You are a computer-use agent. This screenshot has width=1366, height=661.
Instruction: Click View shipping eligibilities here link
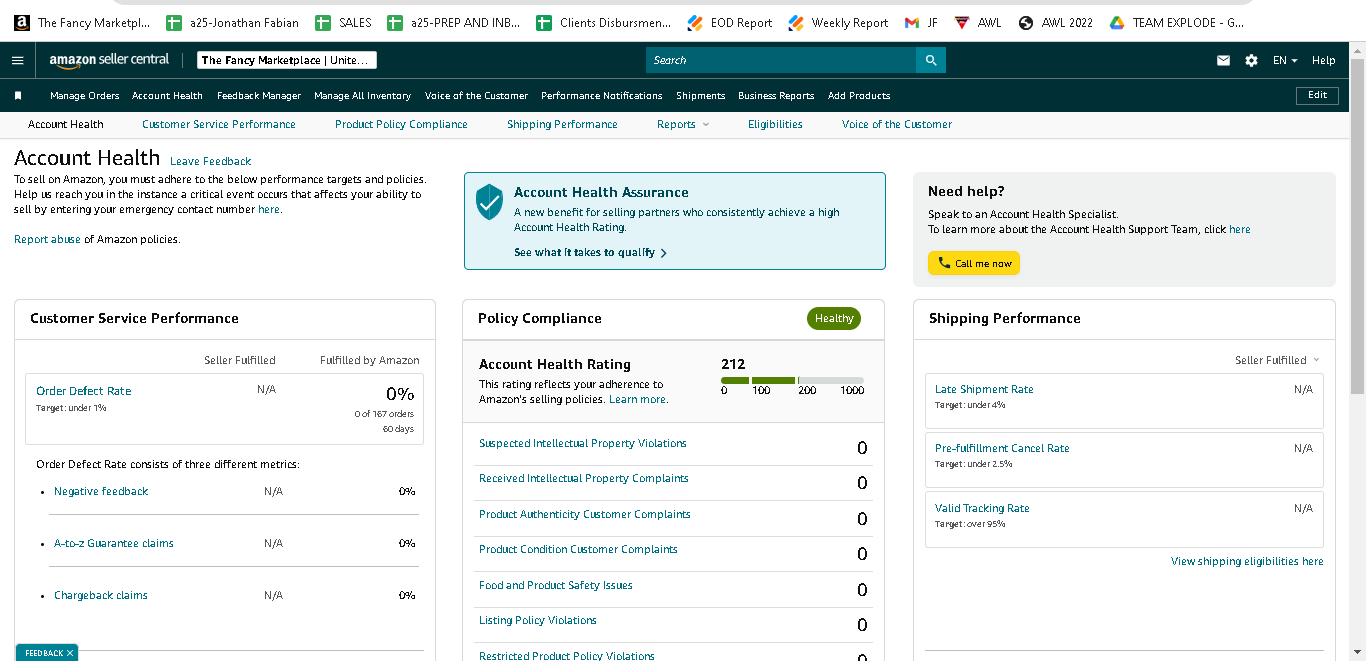1247,561
